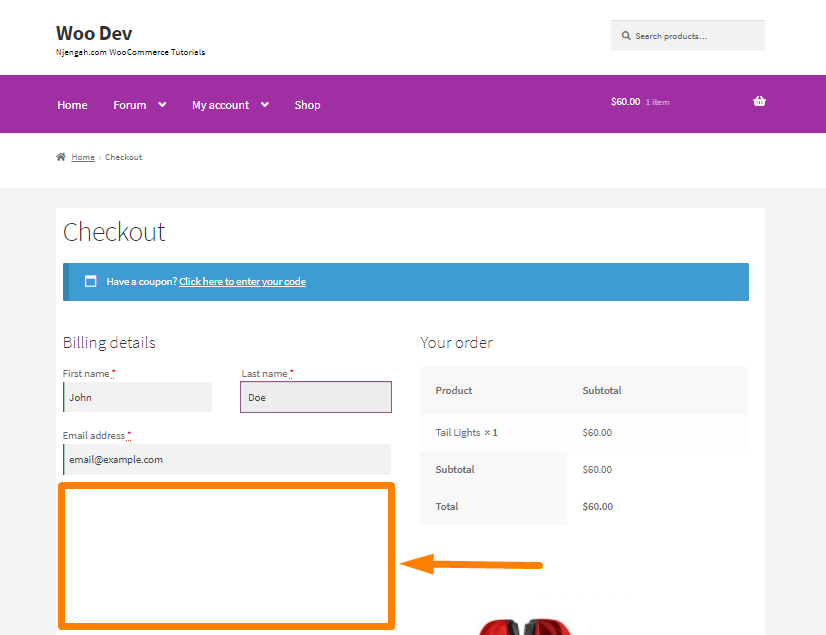Click the search magnifier icon
Viewport: 826px width, 635px height.
(x=626, y=36)
